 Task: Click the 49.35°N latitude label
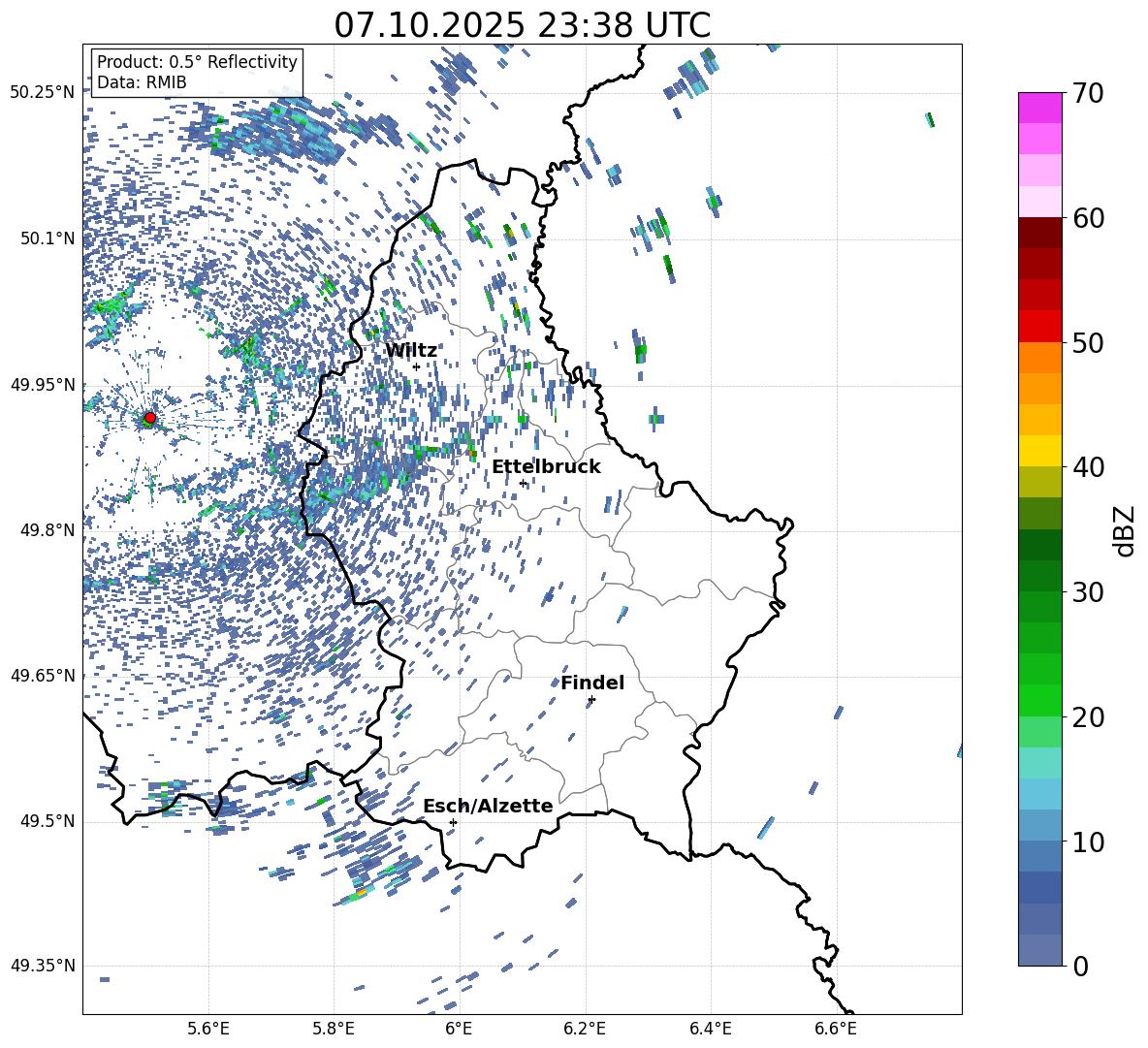point(43,966)
